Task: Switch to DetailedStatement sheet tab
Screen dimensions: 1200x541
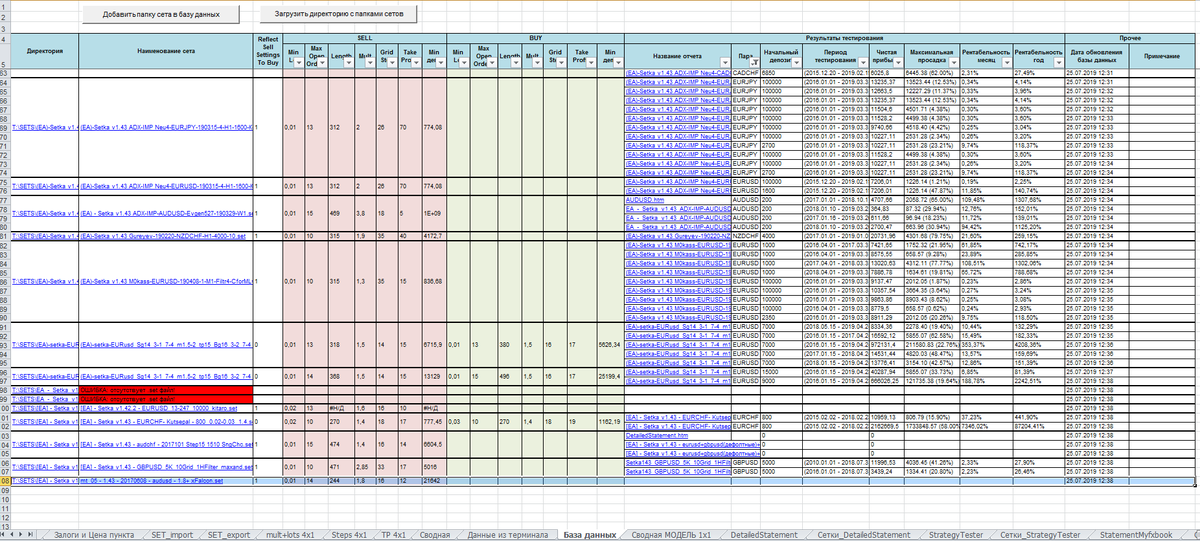Action: point(763,535)
